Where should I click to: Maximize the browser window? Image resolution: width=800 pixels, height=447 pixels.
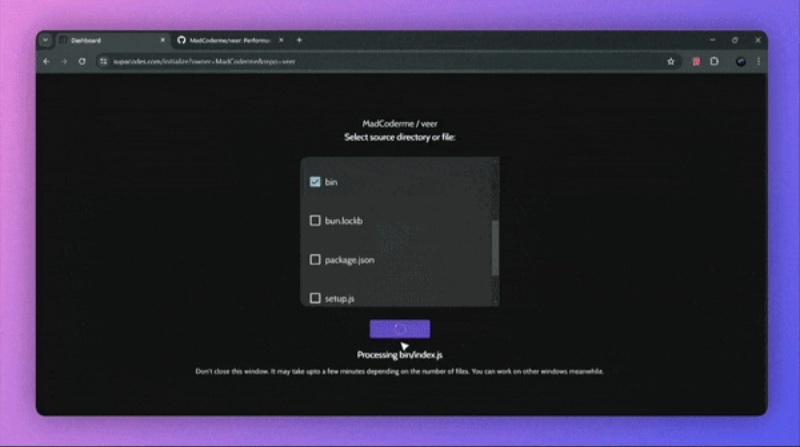(x=735, y=40)
